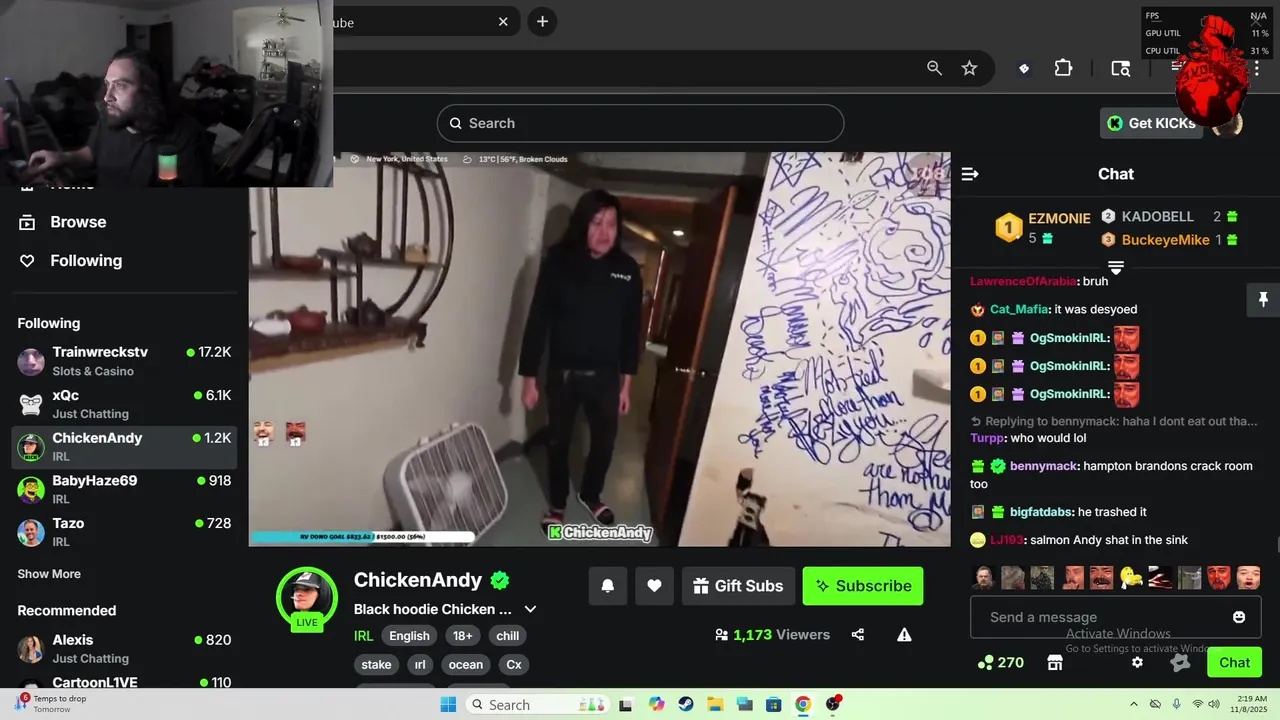Viewport: 1280px width, 720px height.
Task: Open File Explorer from the taskbar
Action: tap(715, 704)
